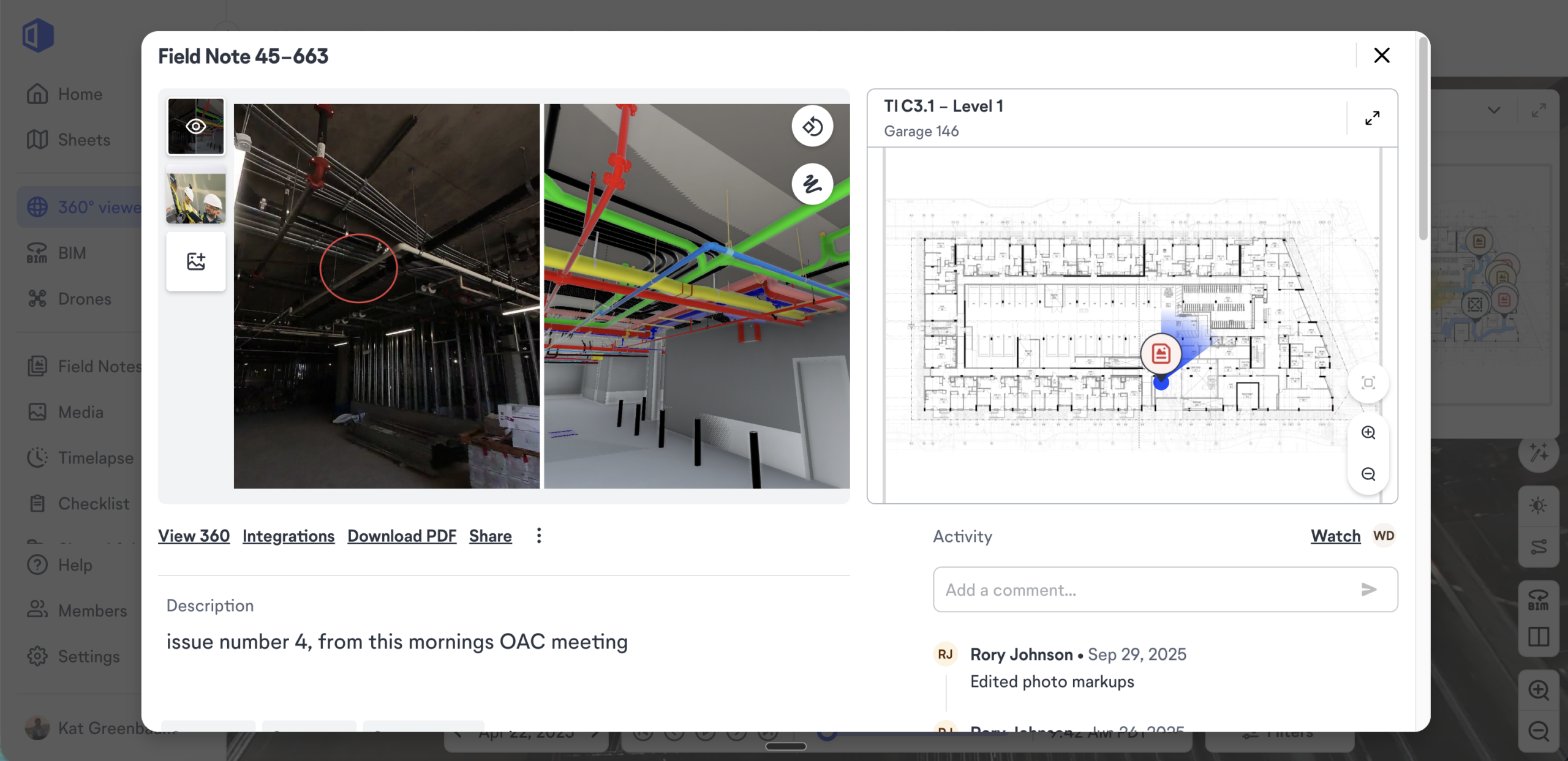Click the add photo icon below the thumbnails

point(196,261)
